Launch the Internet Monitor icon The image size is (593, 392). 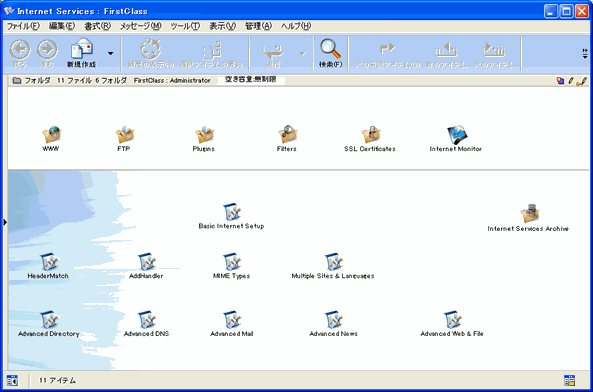click(x=457, y=135)
